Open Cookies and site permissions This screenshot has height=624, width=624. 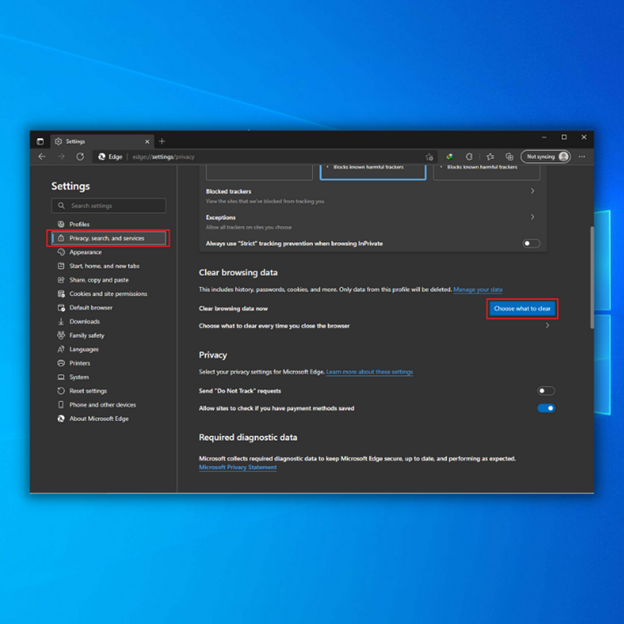(x=109, y=294)
